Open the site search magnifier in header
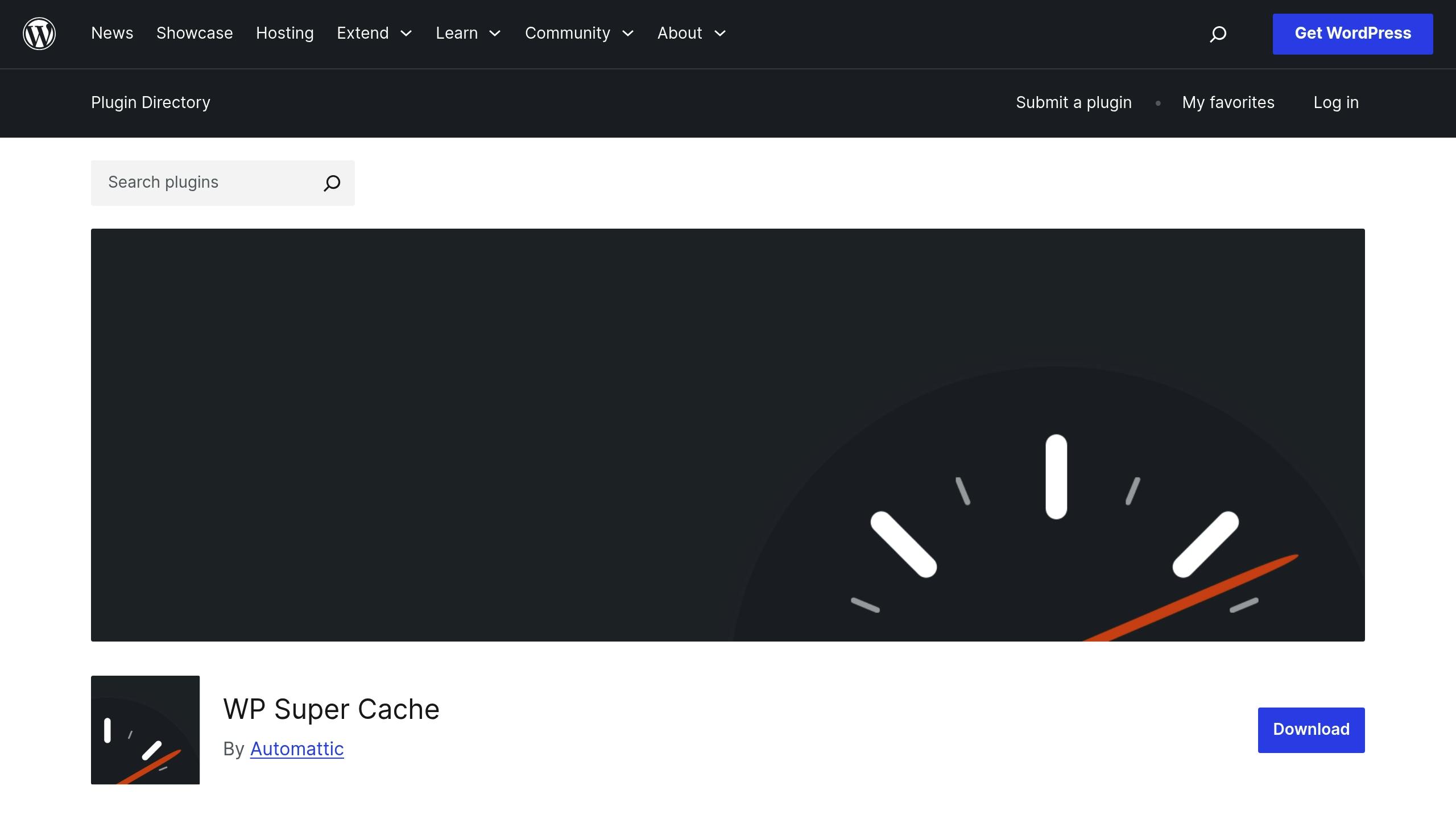The image size is (1456, 819). (x=1218, y=34)
